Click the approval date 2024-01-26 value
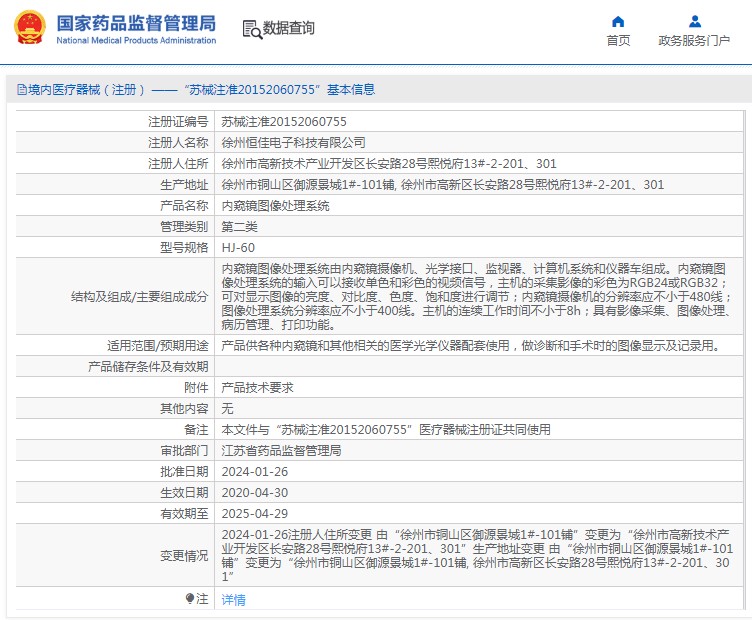This screenshot has height=620, width=752. pos(254,471)
